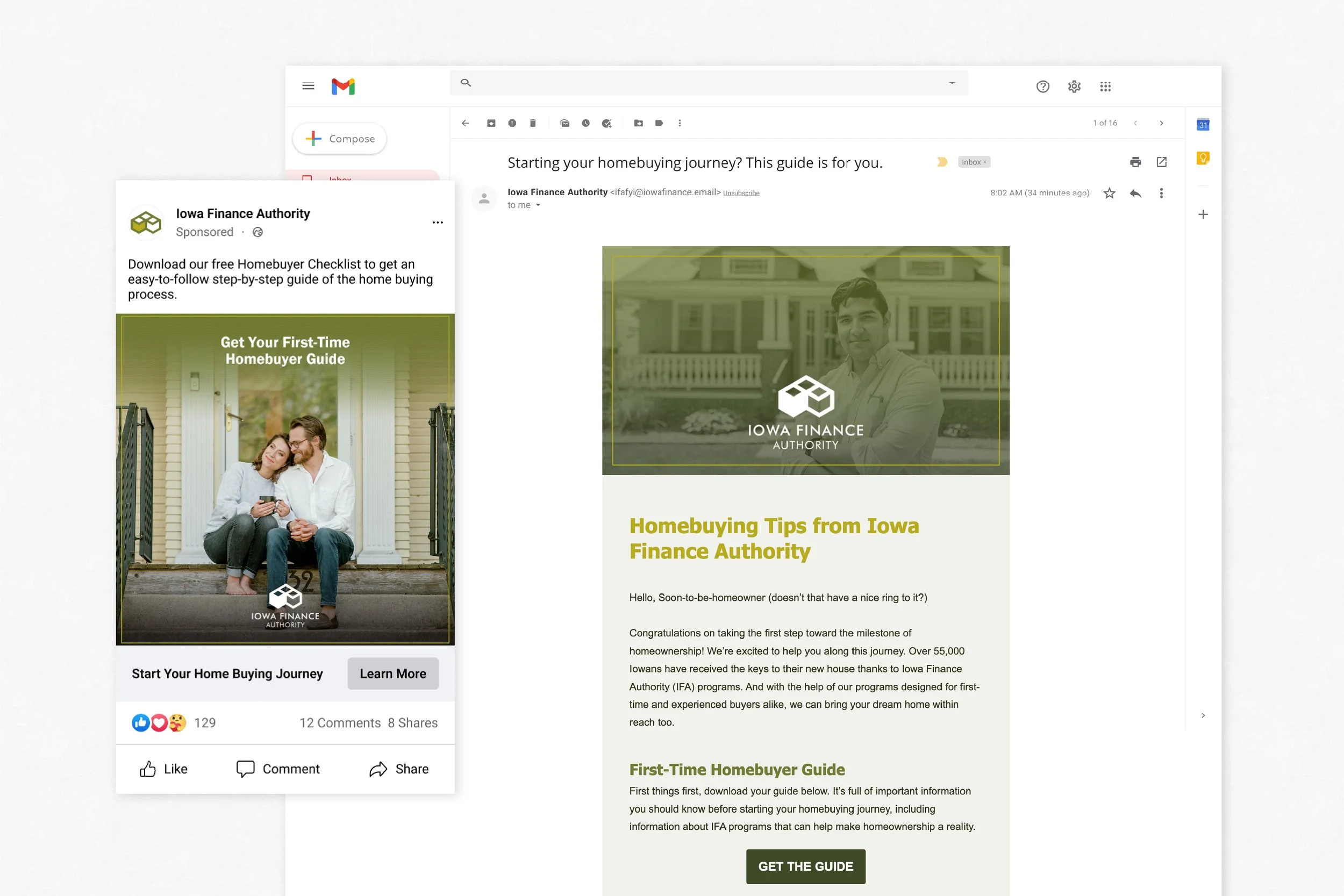Click email header banner image
1344x896 pixels.
[x=806, y=361]
